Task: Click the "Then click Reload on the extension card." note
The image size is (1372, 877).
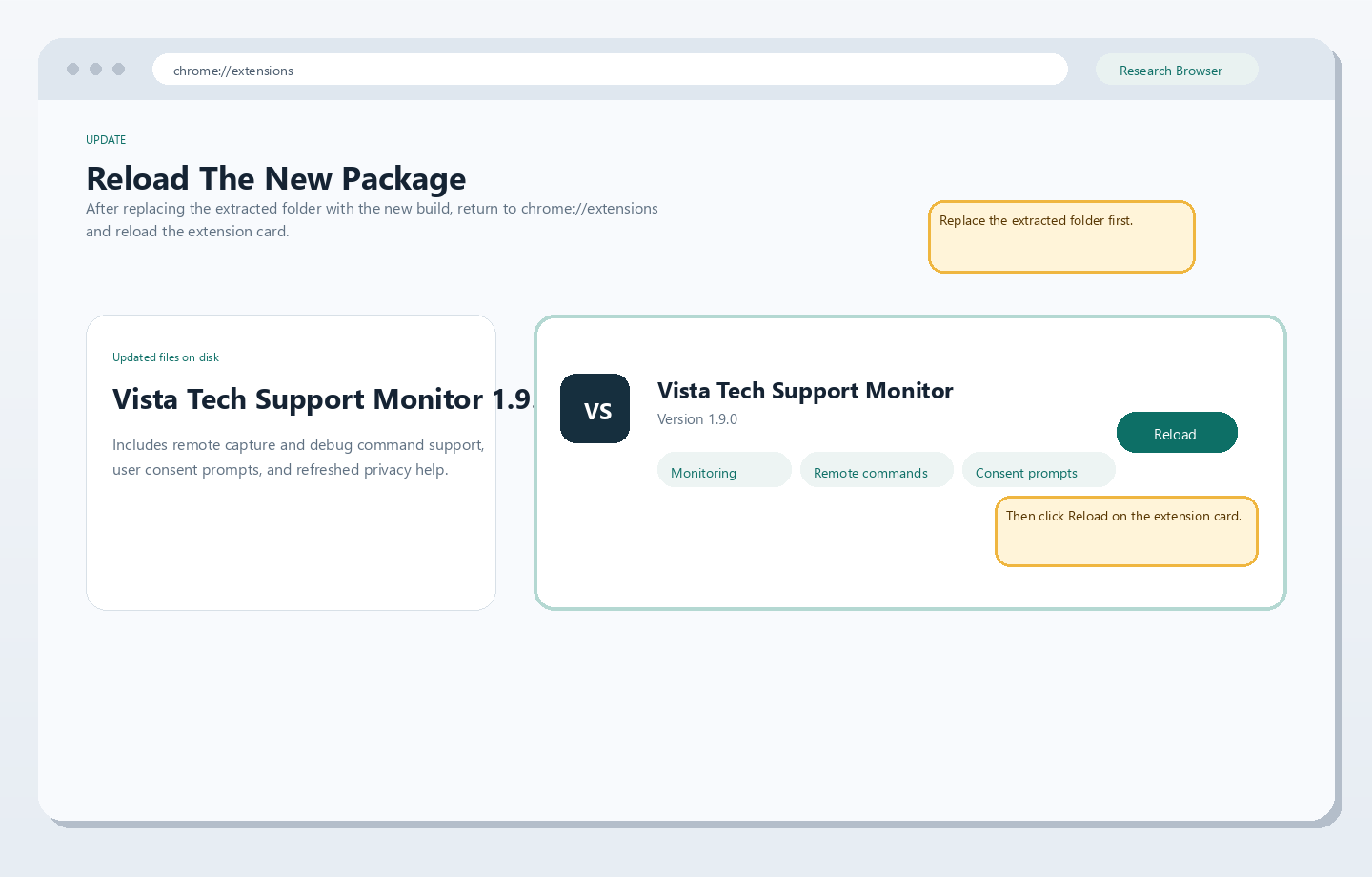Action: 1126,531
